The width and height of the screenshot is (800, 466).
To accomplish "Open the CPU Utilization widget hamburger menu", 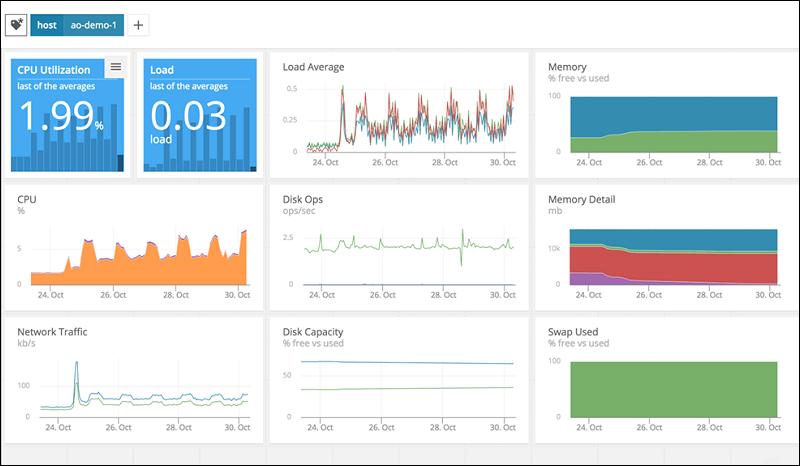I will pyautogui.click(x=116, y=67).
